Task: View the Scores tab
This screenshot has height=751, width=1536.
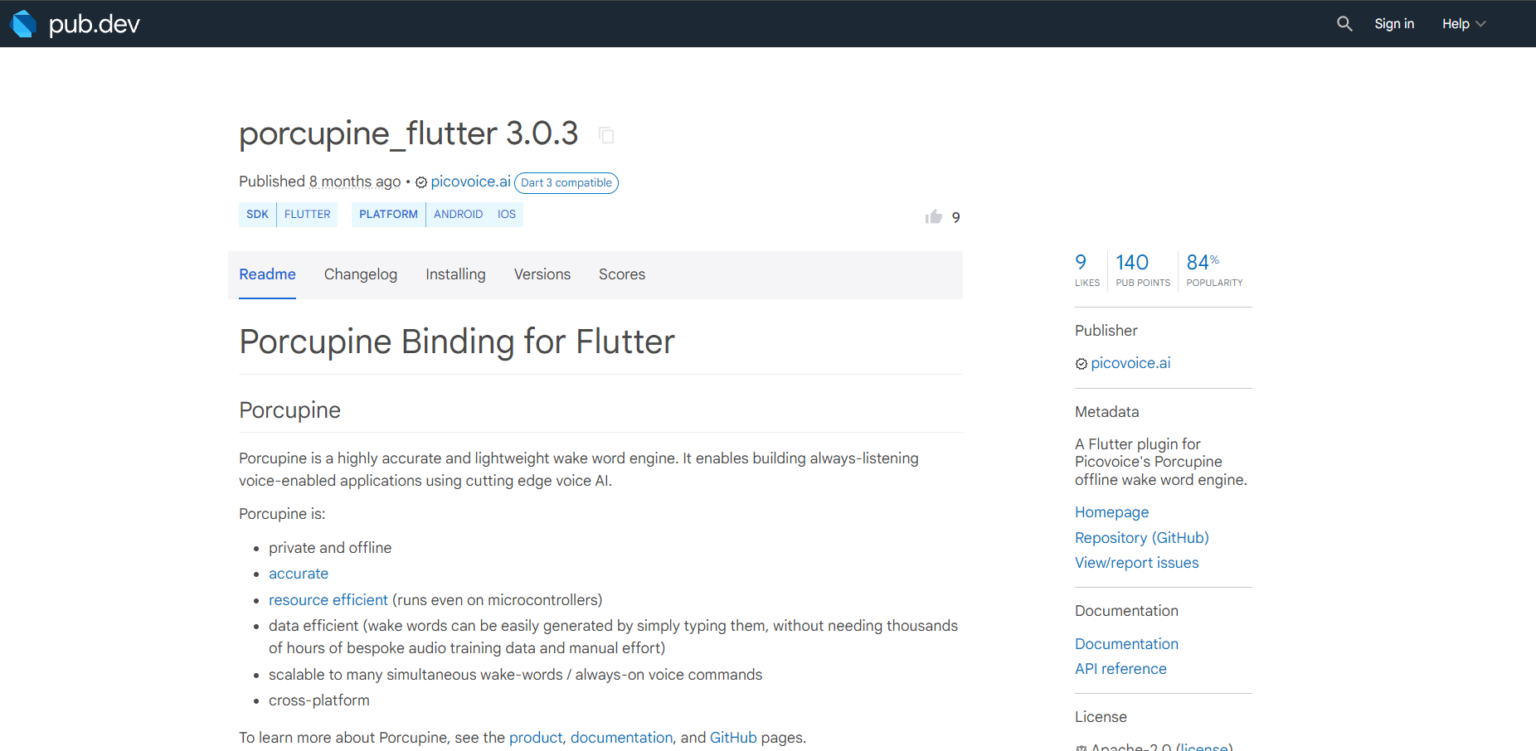Action: pos(621,274)
